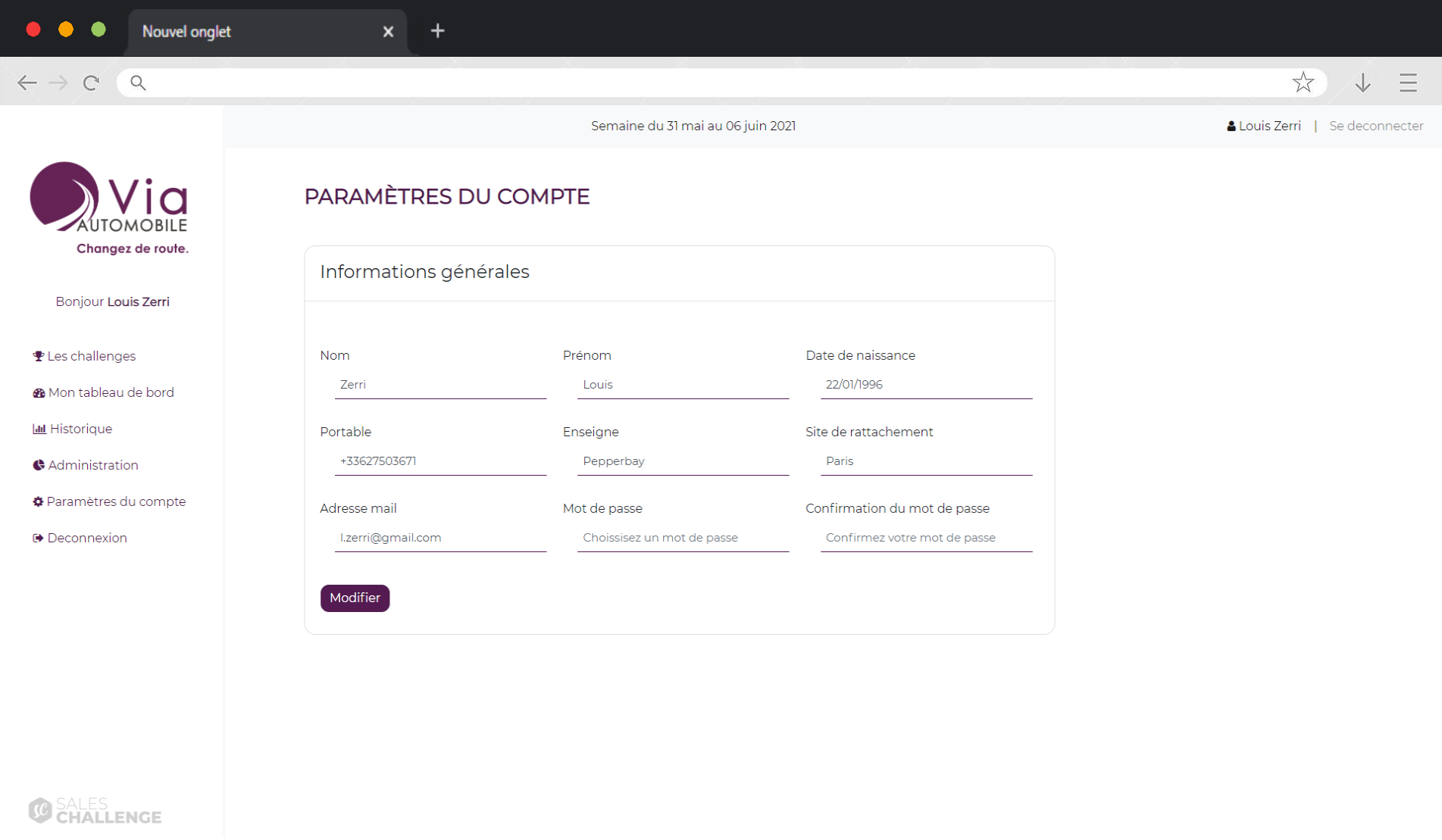Click the Se deconnecter link

click(x=1375, y=126)
